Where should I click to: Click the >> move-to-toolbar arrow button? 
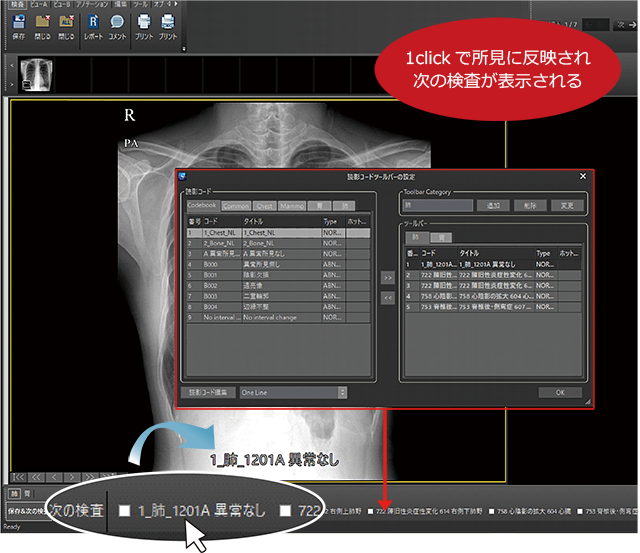click(x=388, y=277)
